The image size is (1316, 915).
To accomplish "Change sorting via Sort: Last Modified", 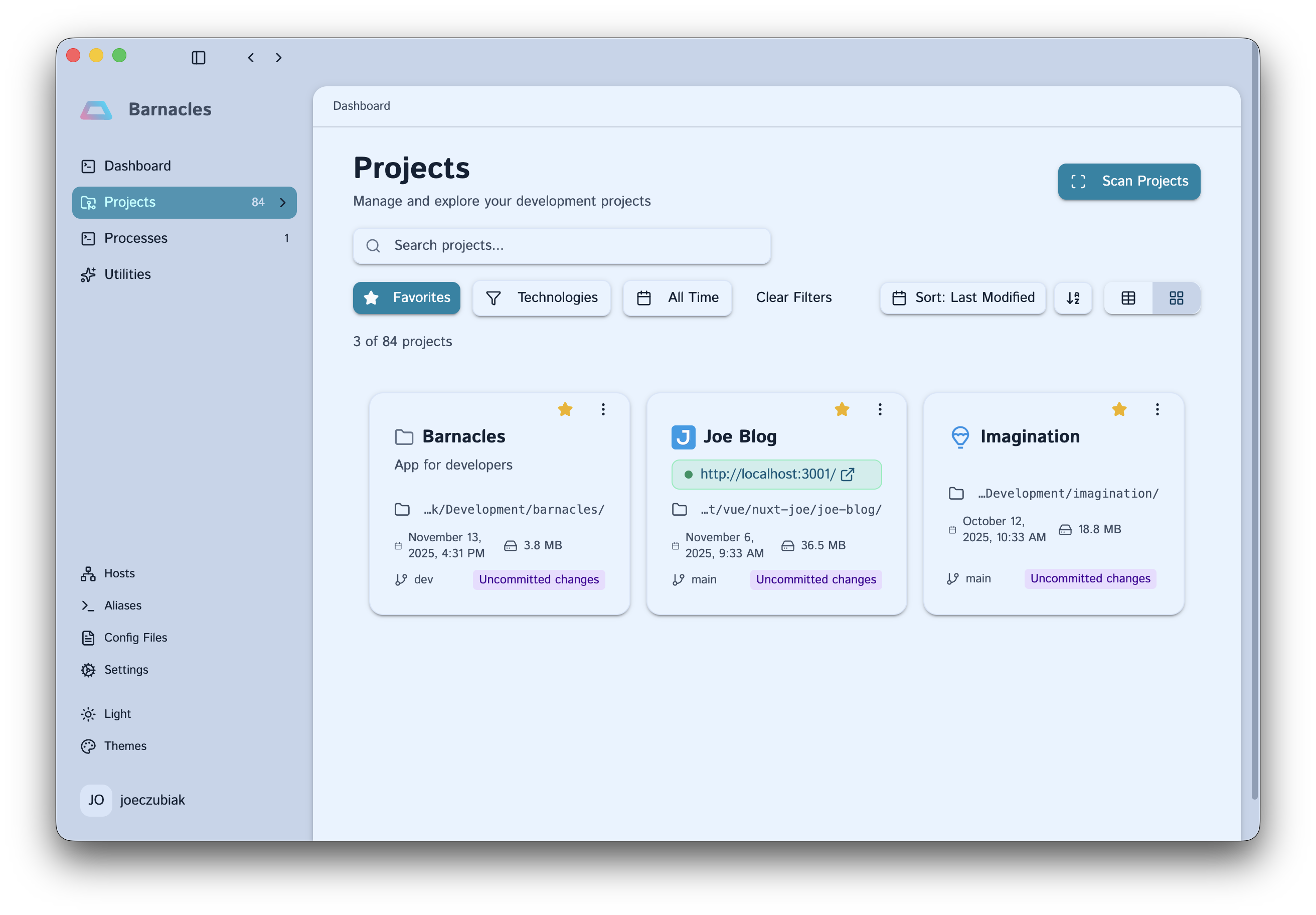I will click(x=962, y=297).
